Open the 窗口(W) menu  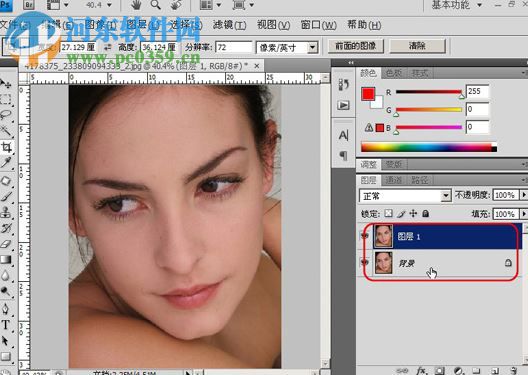pyautogui.click(x=319, y=25)
